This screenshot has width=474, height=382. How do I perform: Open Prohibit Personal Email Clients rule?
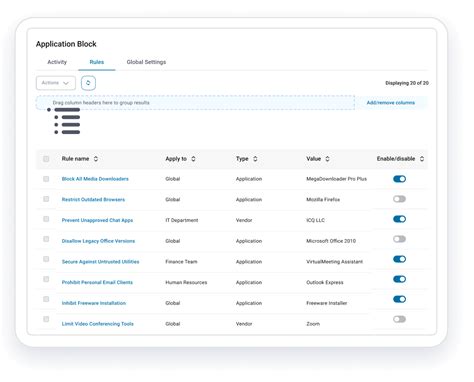click(x=97, y=282)
